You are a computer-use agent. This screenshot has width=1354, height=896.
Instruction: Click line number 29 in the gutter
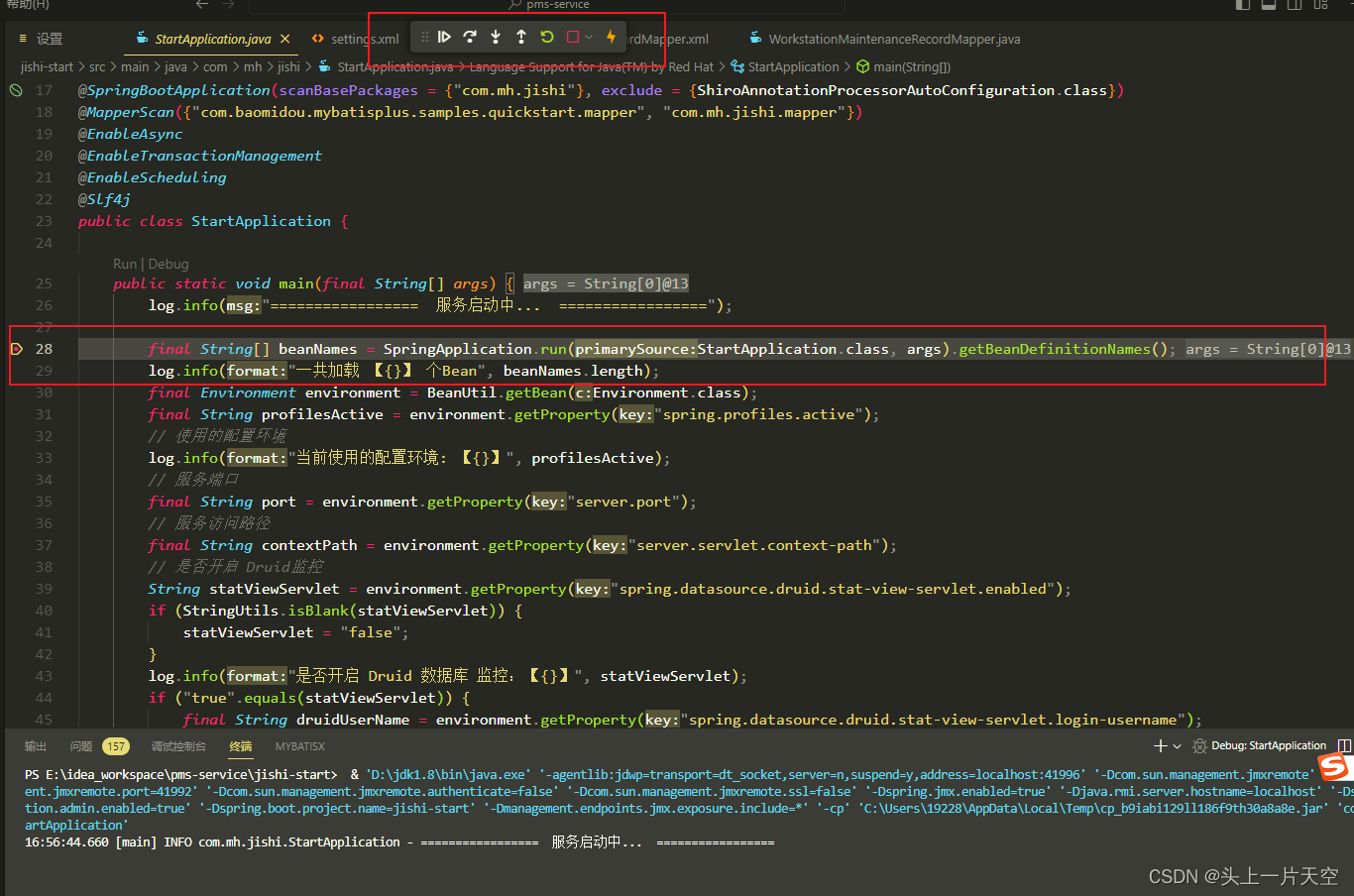click(44, 371)
